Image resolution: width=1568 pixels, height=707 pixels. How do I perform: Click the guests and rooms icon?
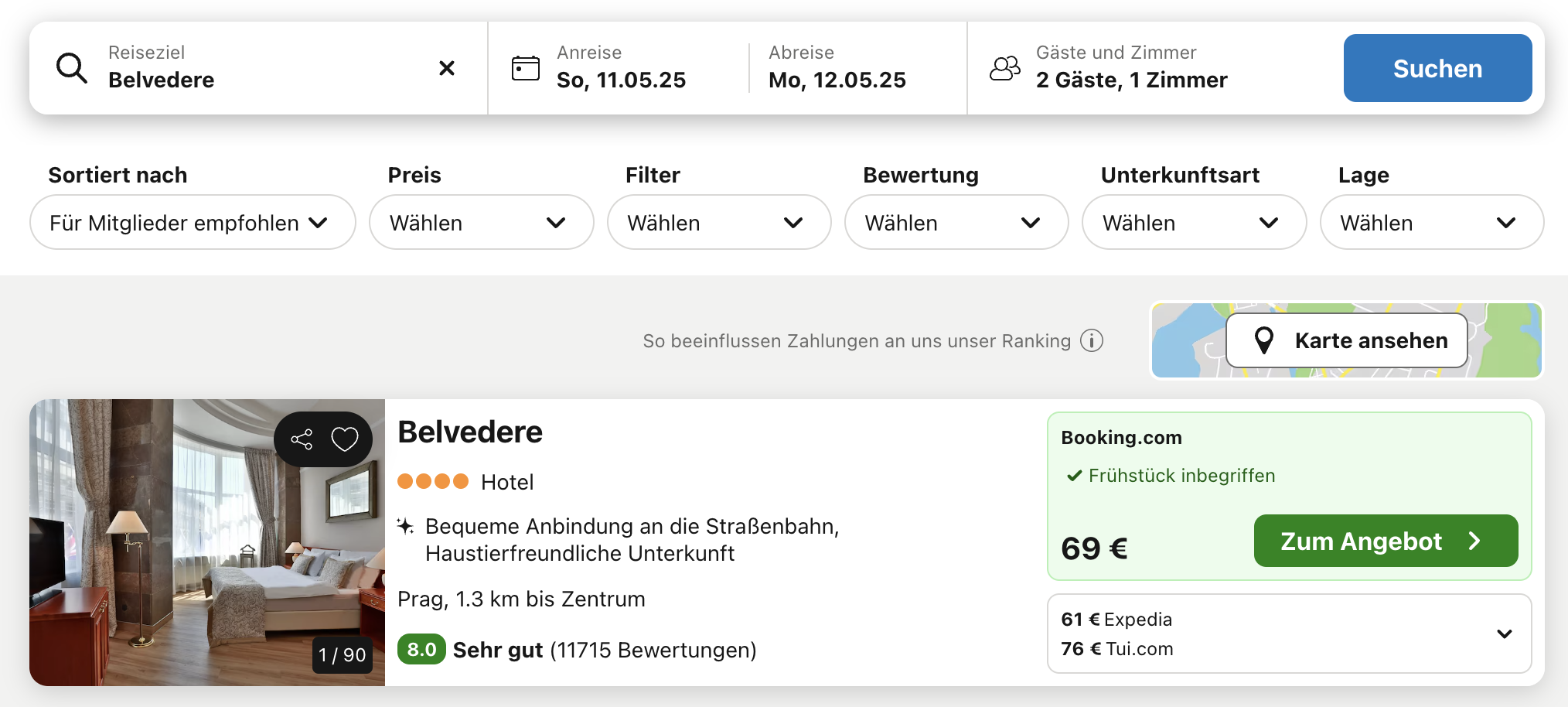point(1005,68)
